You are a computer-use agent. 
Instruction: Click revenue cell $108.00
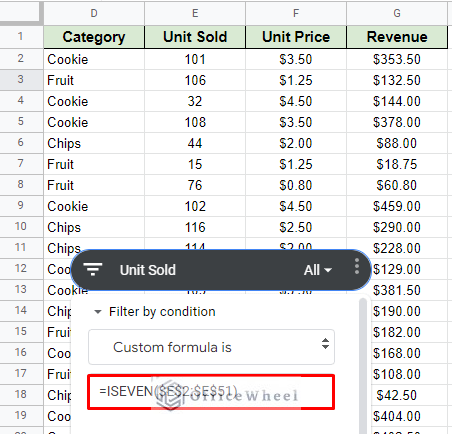[409, 374]
